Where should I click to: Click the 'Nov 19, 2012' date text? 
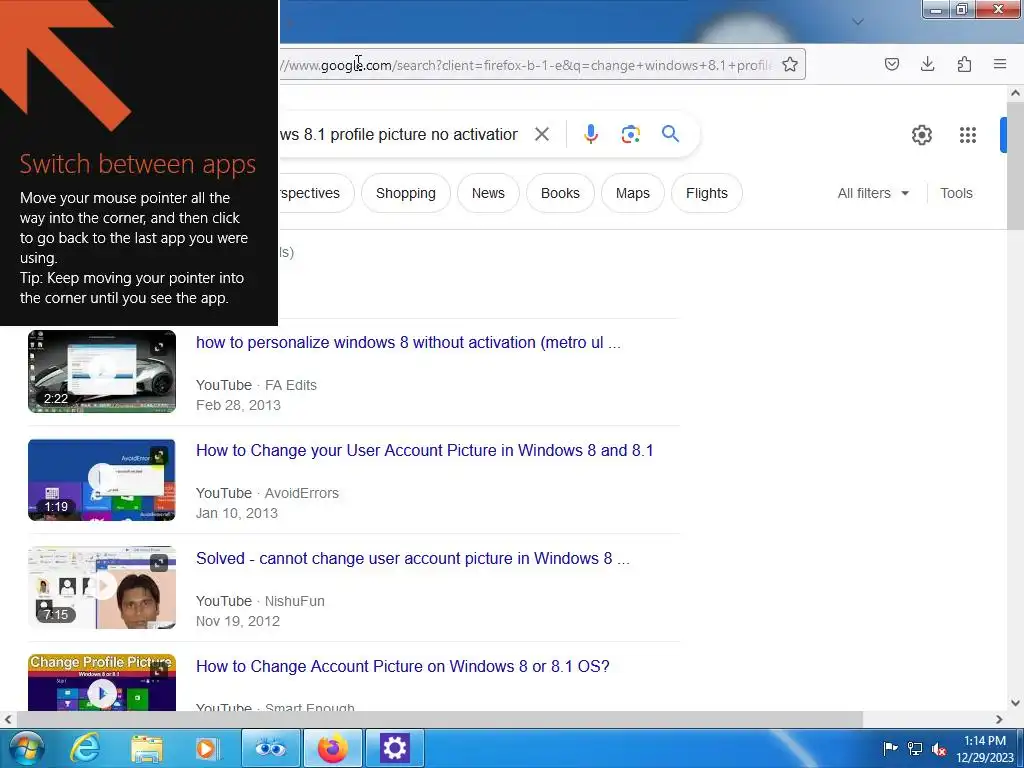pyautogui.click(x=238, y=621)
